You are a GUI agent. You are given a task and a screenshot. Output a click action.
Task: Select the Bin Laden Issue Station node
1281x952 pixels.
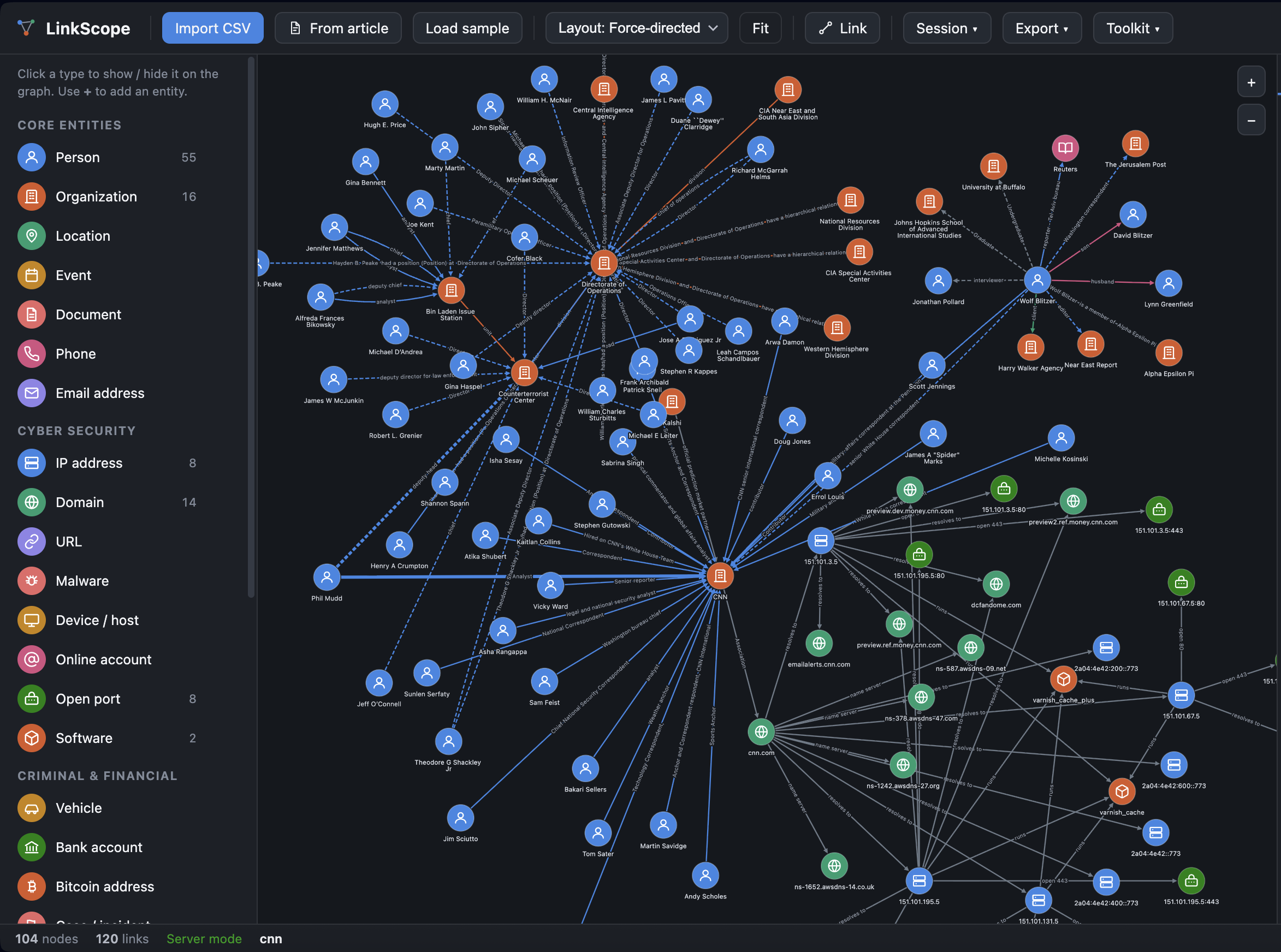pos(452,290)
